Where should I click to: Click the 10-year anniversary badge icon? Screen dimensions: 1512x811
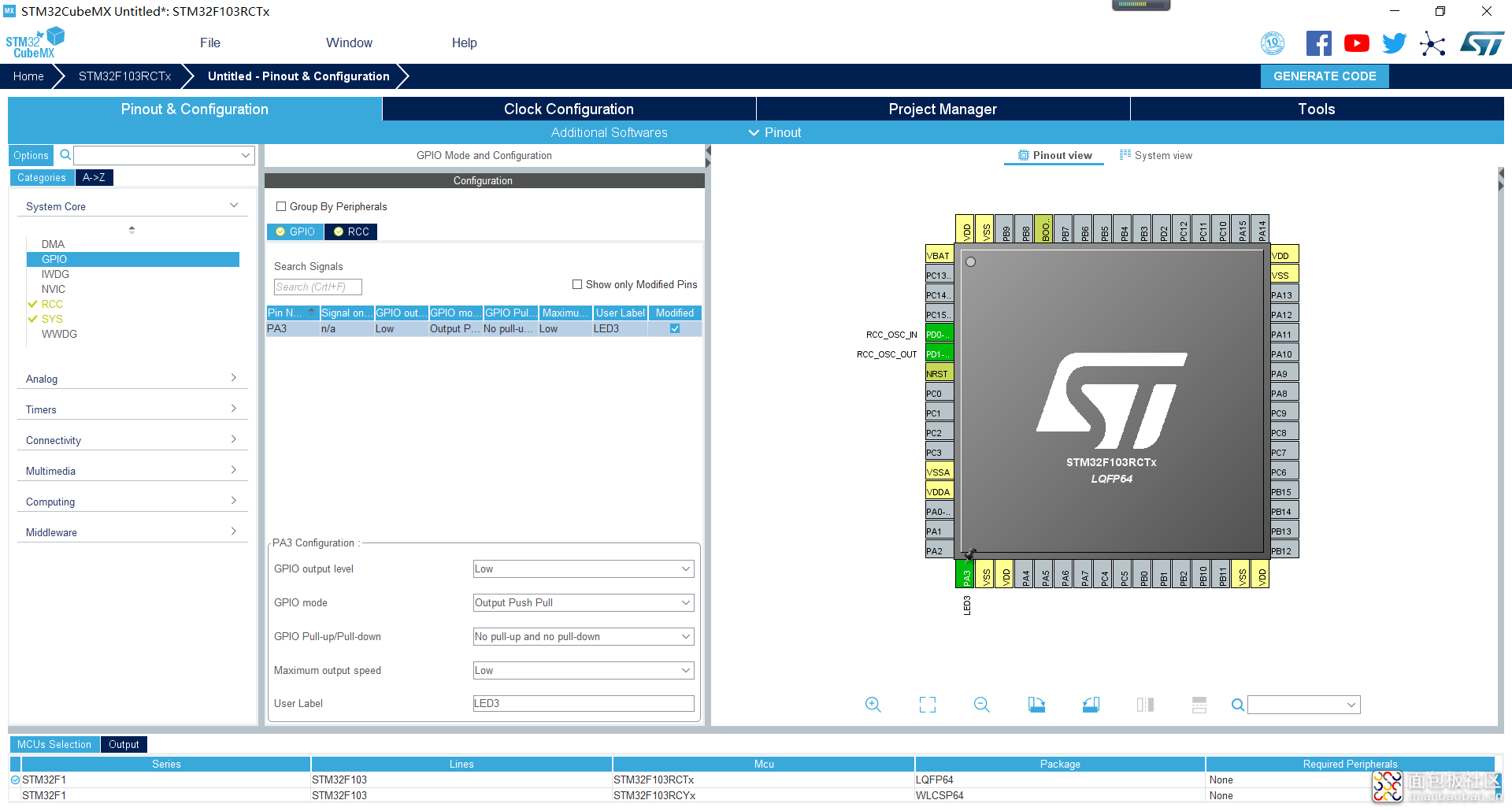[1273, 43]
